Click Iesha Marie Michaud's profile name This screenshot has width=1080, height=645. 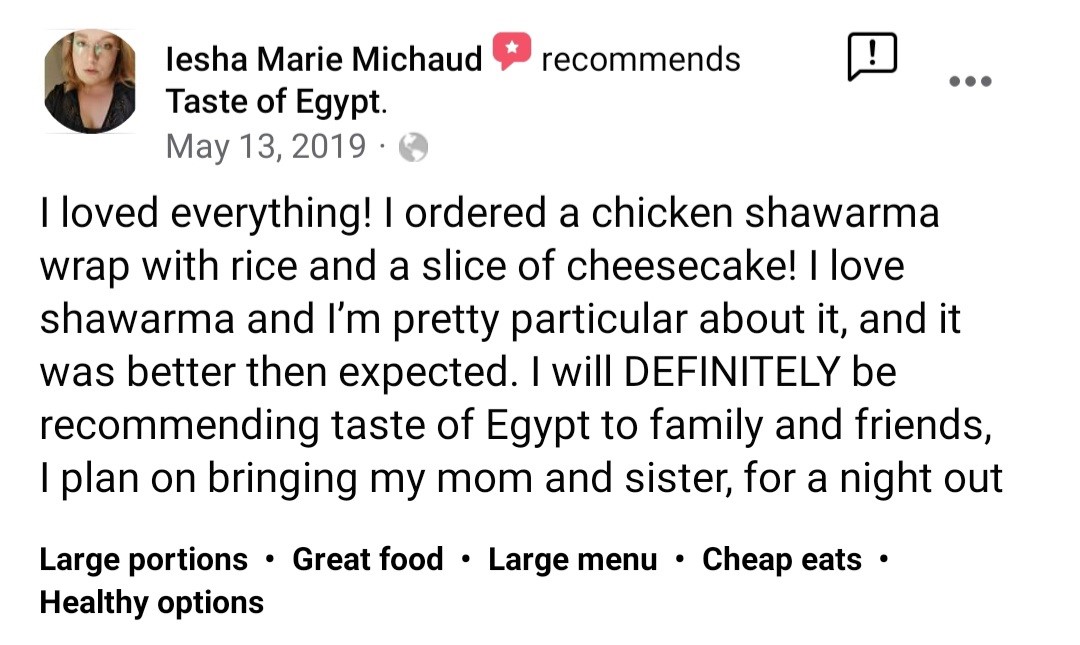tap(324, 58)
